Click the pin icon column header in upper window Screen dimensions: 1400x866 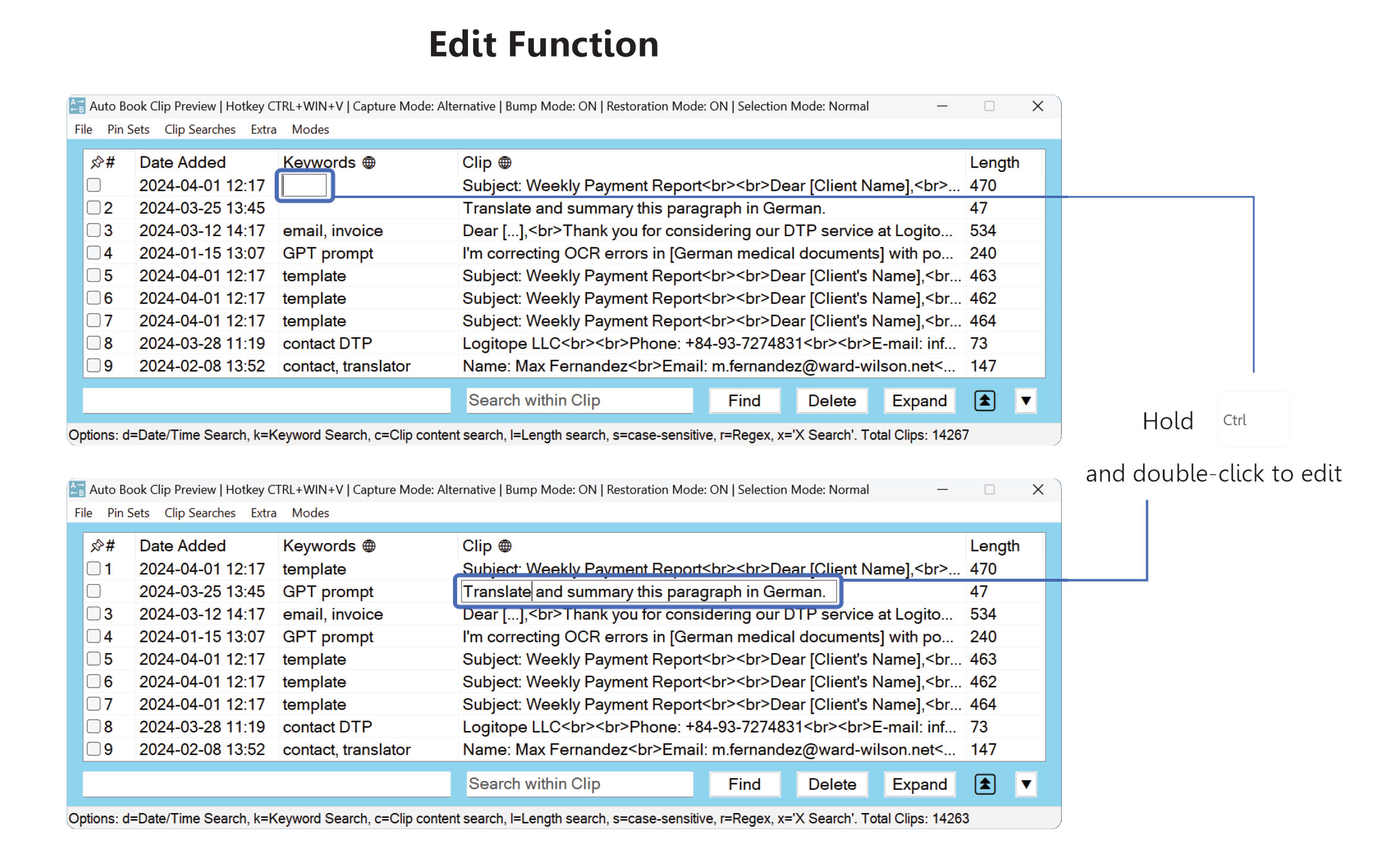click(x=97, y=162)
